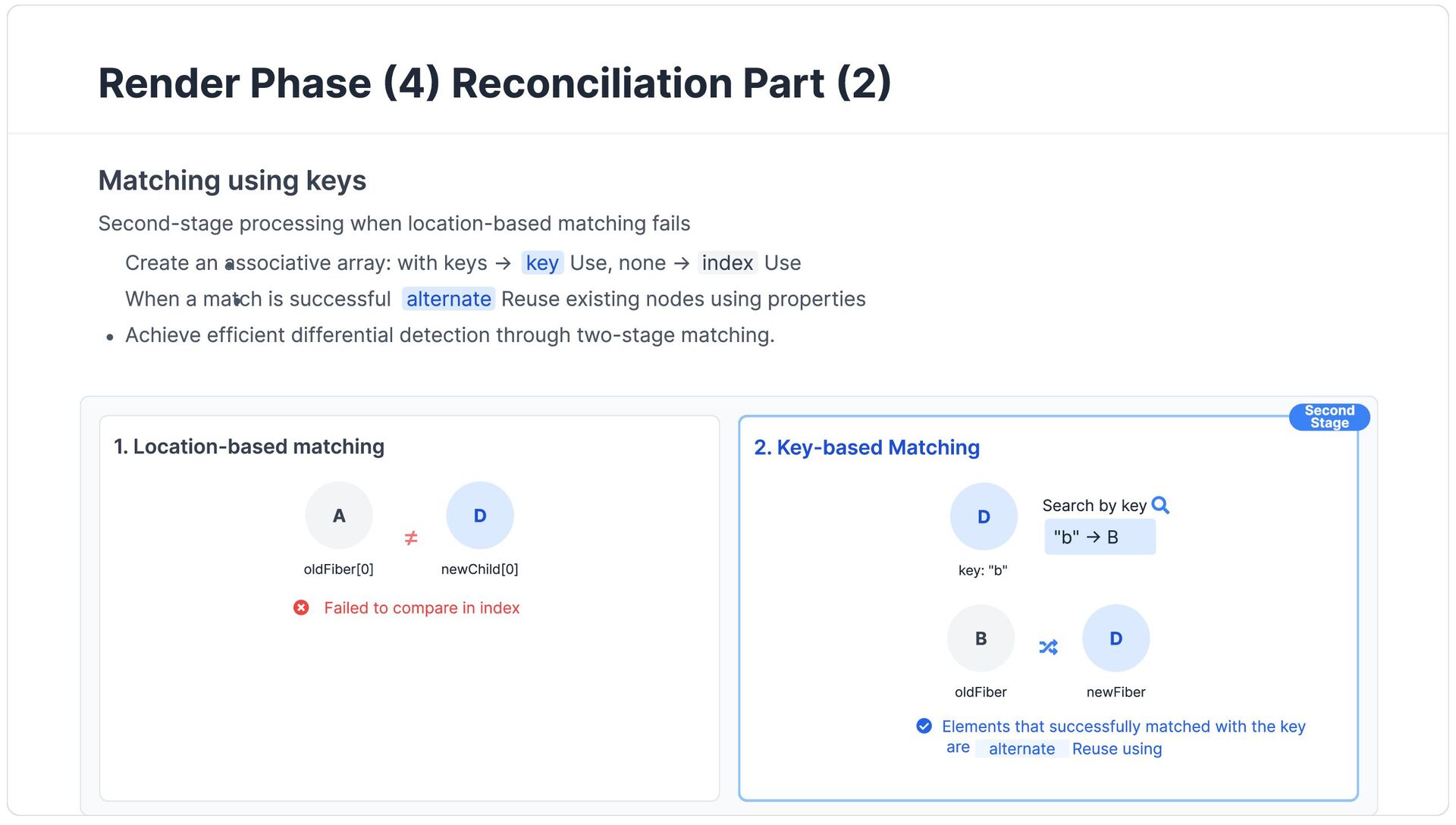
Task: Click 'Failed to compare in index' message
Action: click(x=421, y=607)
